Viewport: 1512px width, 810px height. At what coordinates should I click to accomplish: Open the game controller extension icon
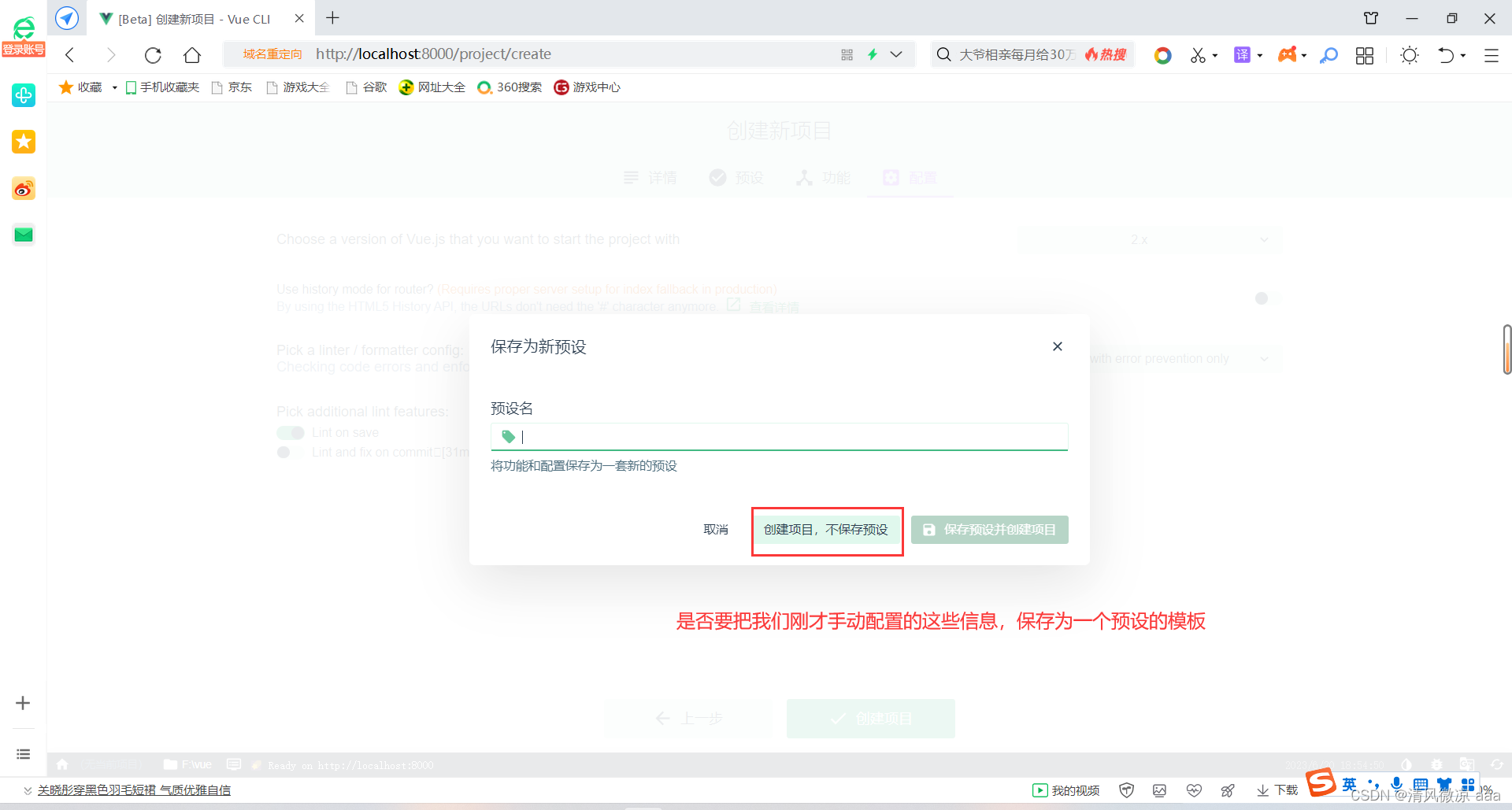pos(1288,55)
